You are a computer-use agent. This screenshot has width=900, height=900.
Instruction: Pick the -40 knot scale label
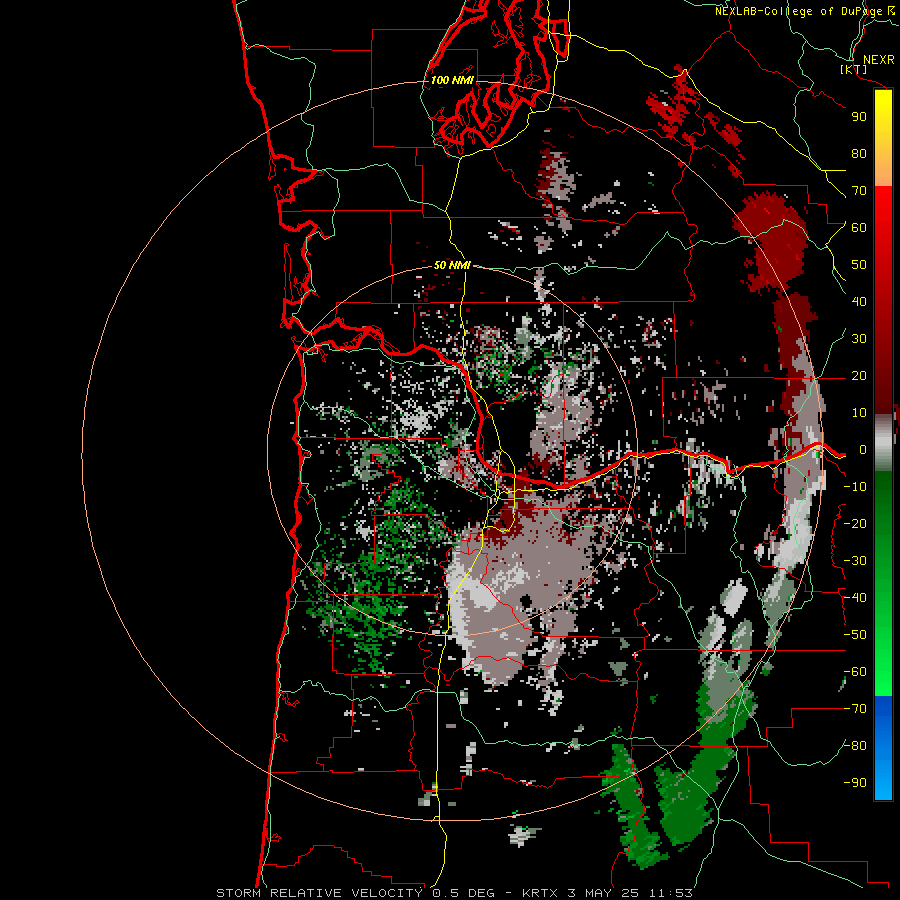click(855, 598)
